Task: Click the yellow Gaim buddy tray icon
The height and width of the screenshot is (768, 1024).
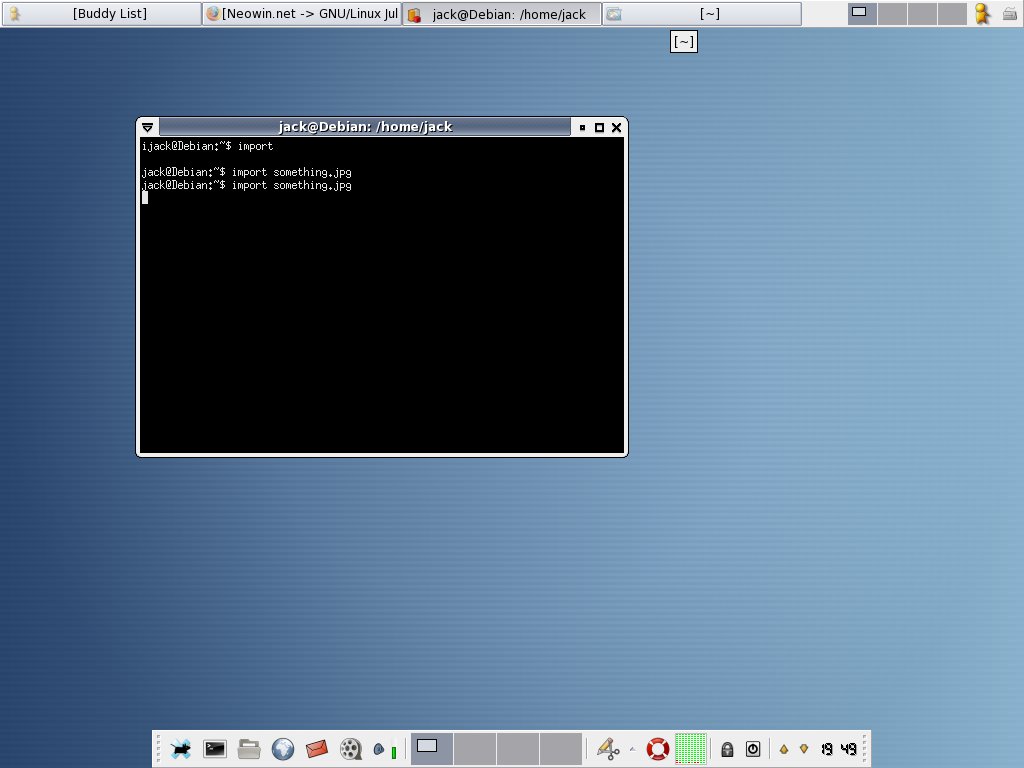Action: (x=982, y=13)
